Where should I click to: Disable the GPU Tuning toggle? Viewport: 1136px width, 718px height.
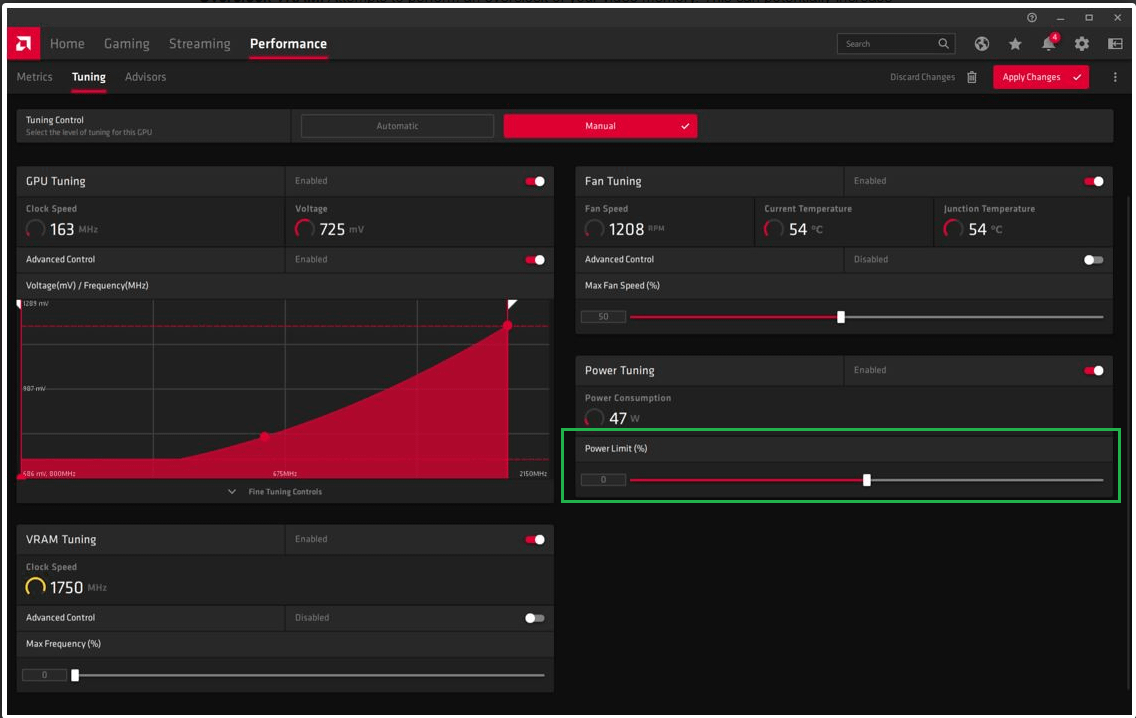point(535,181)
